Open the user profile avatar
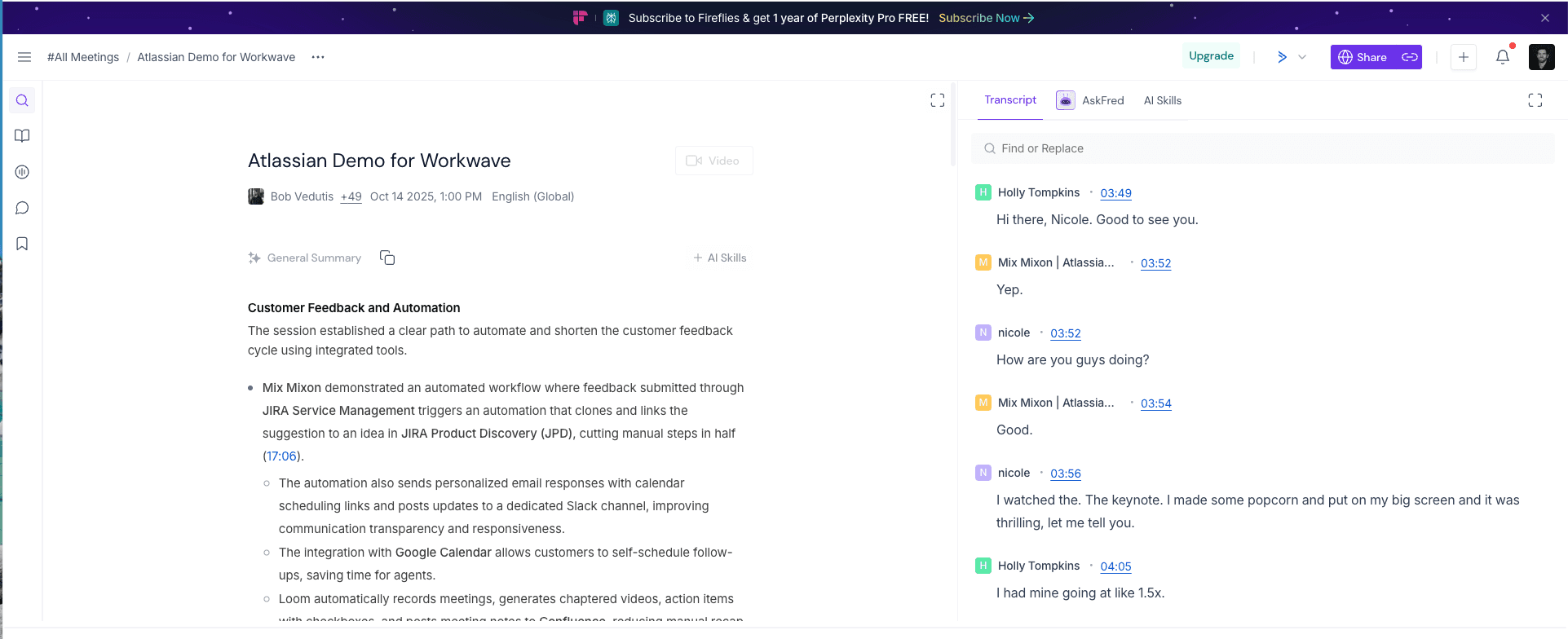The height and width of the screenshot is (639, 1568). pyautogui.click(x=1542, y=57)
